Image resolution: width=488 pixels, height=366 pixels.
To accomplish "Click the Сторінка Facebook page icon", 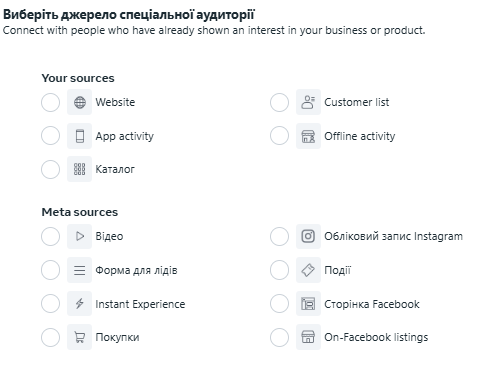I will click(x=308, y=304).
